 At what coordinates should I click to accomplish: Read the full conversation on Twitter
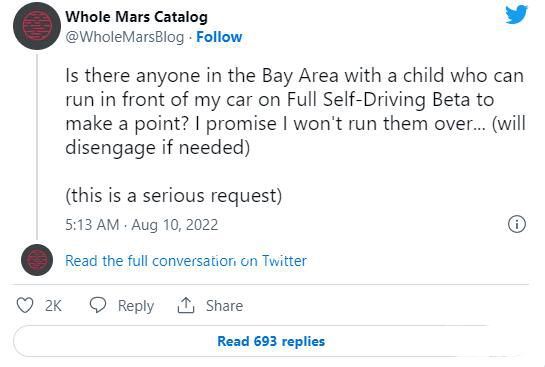(x=186, y=261)
